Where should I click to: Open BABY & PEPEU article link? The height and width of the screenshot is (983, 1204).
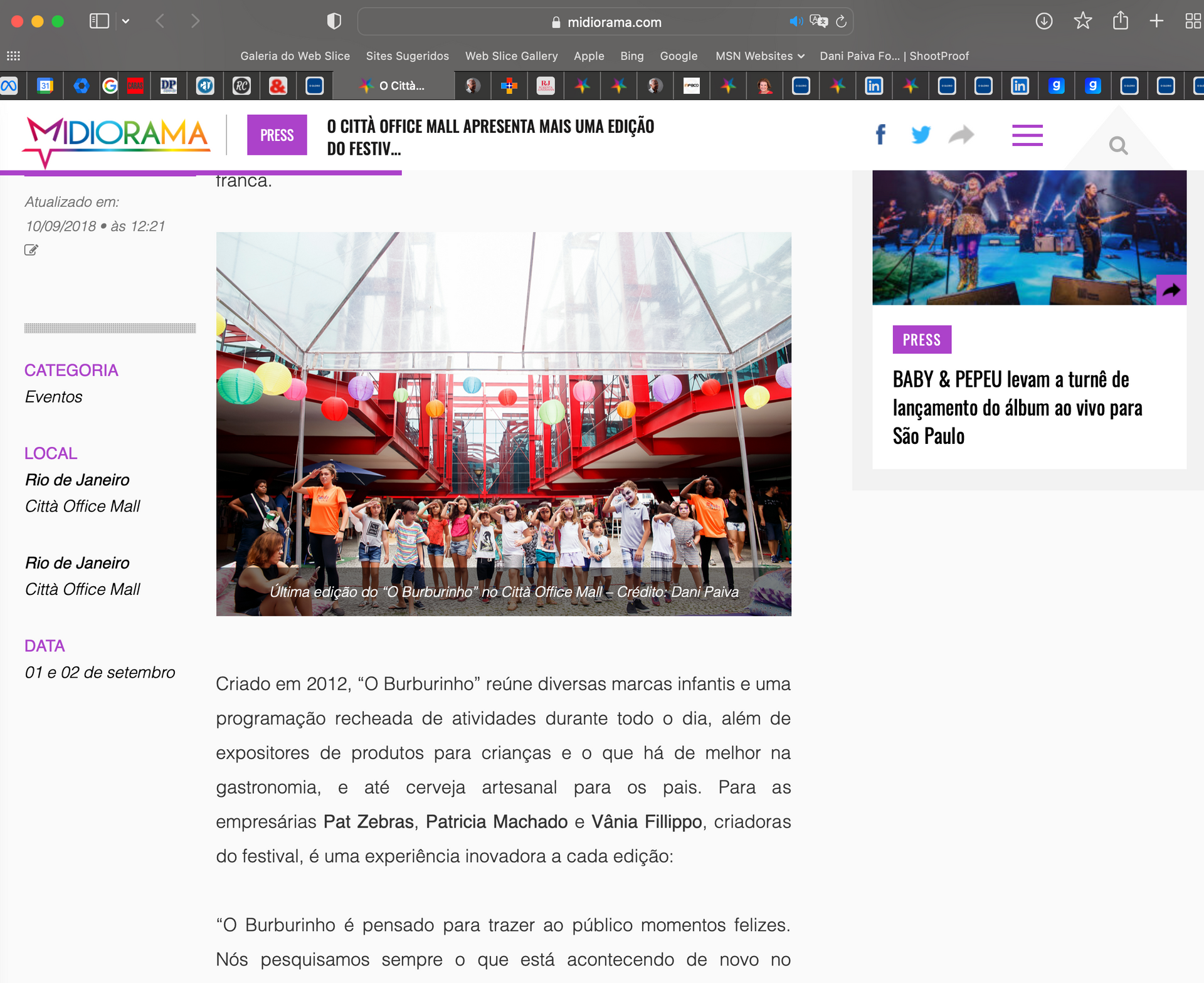click(x=1017, y=407)
